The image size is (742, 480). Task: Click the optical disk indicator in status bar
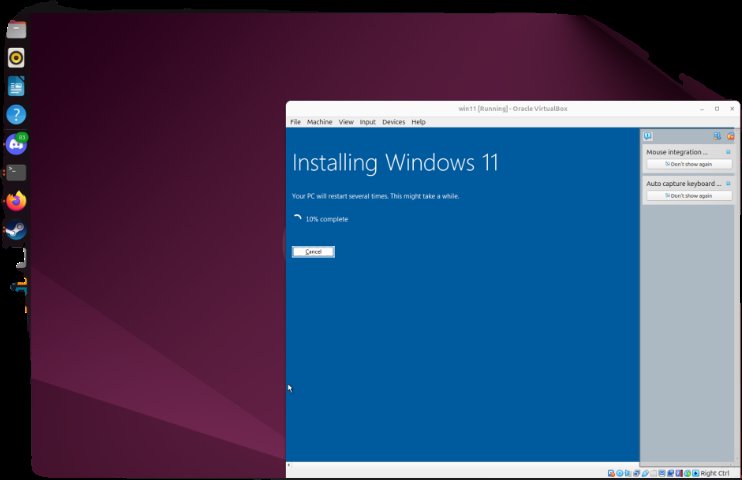(x=619, y=473)
